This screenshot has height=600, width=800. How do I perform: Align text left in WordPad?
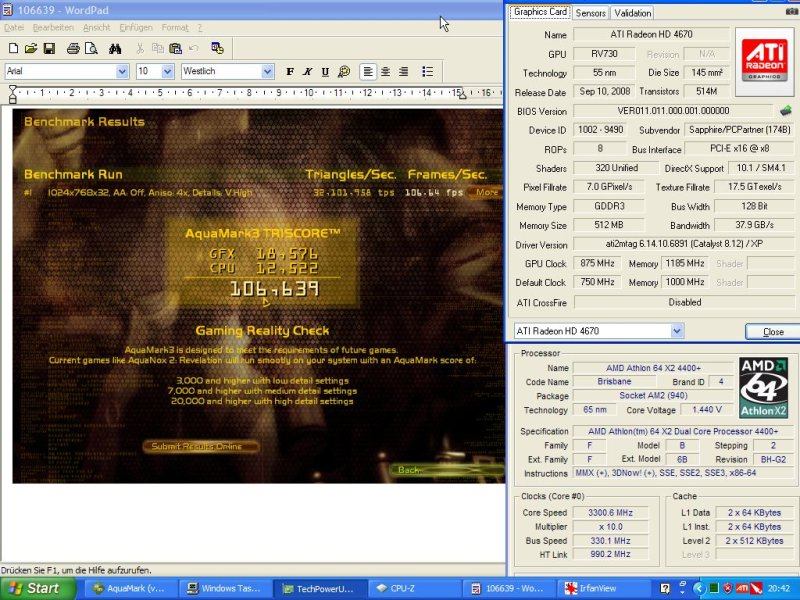[x=367, y=71]
